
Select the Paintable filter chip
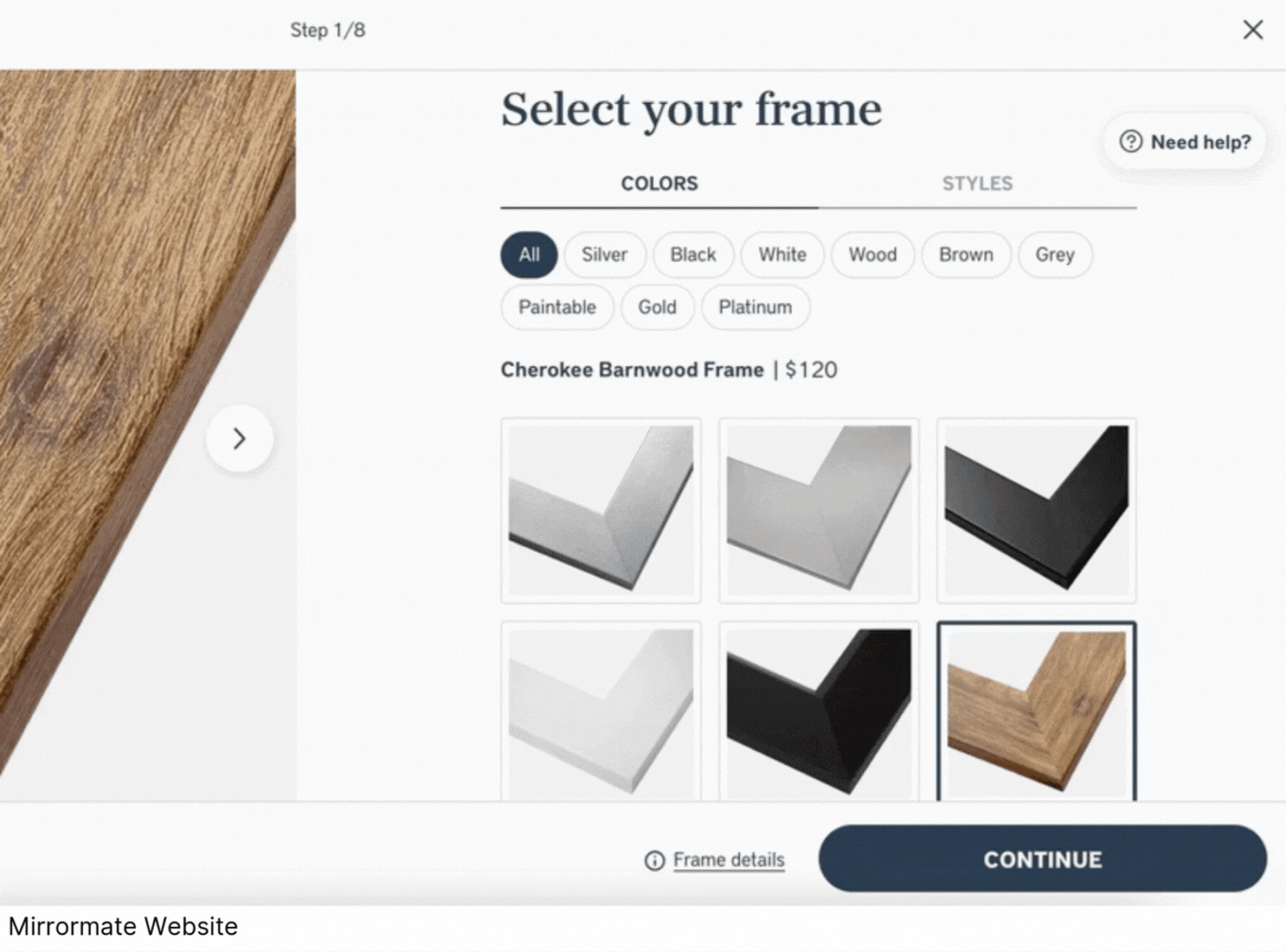[x=557, y=307]
